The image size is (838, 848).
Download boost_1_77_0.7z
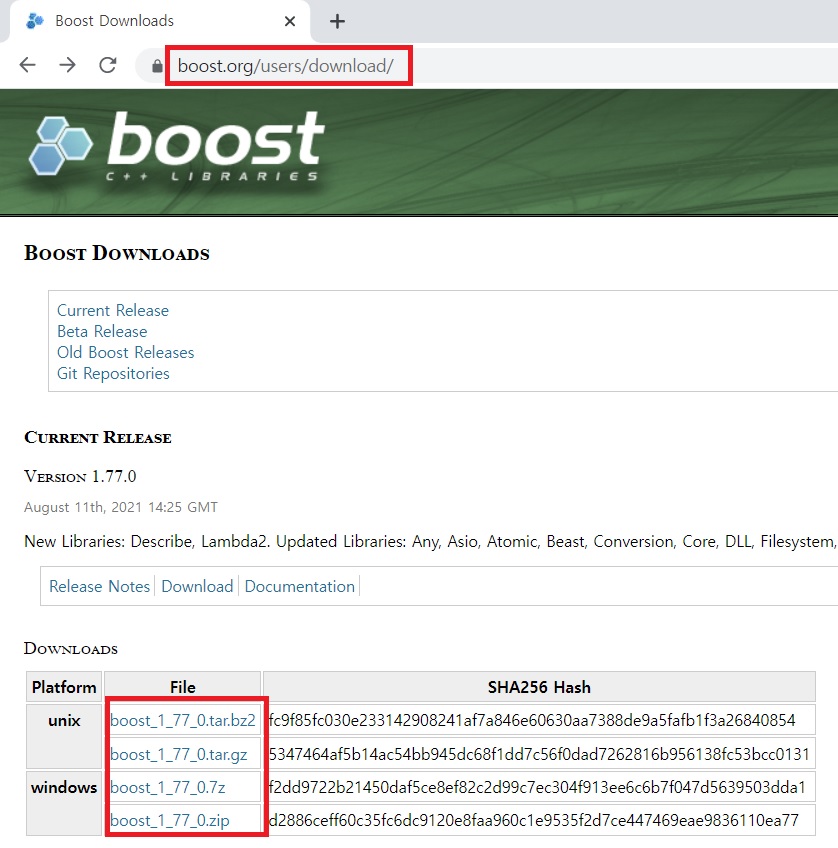[168, 787]
